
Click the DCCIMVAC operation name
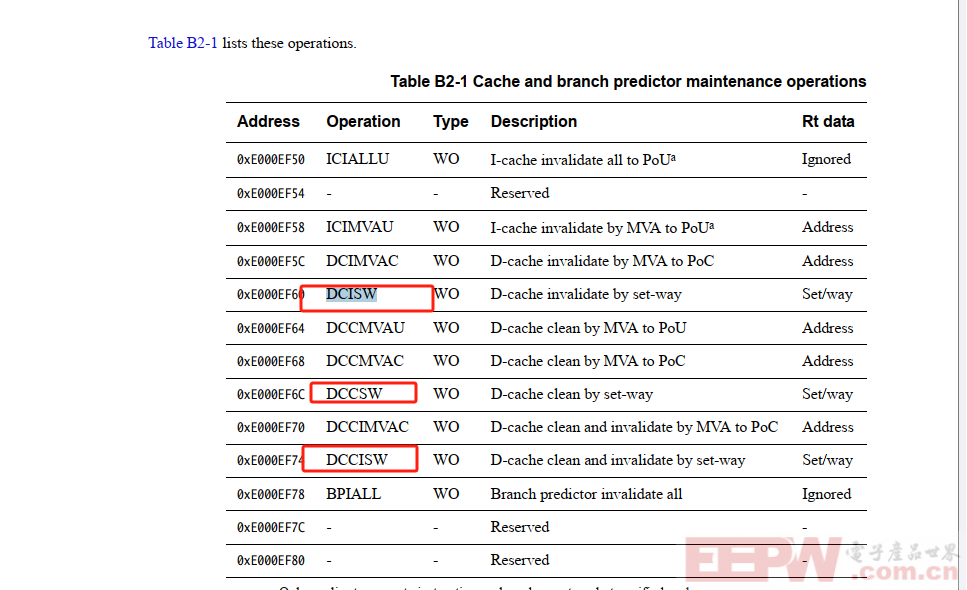pyautogui.click(x=368, y=427)
